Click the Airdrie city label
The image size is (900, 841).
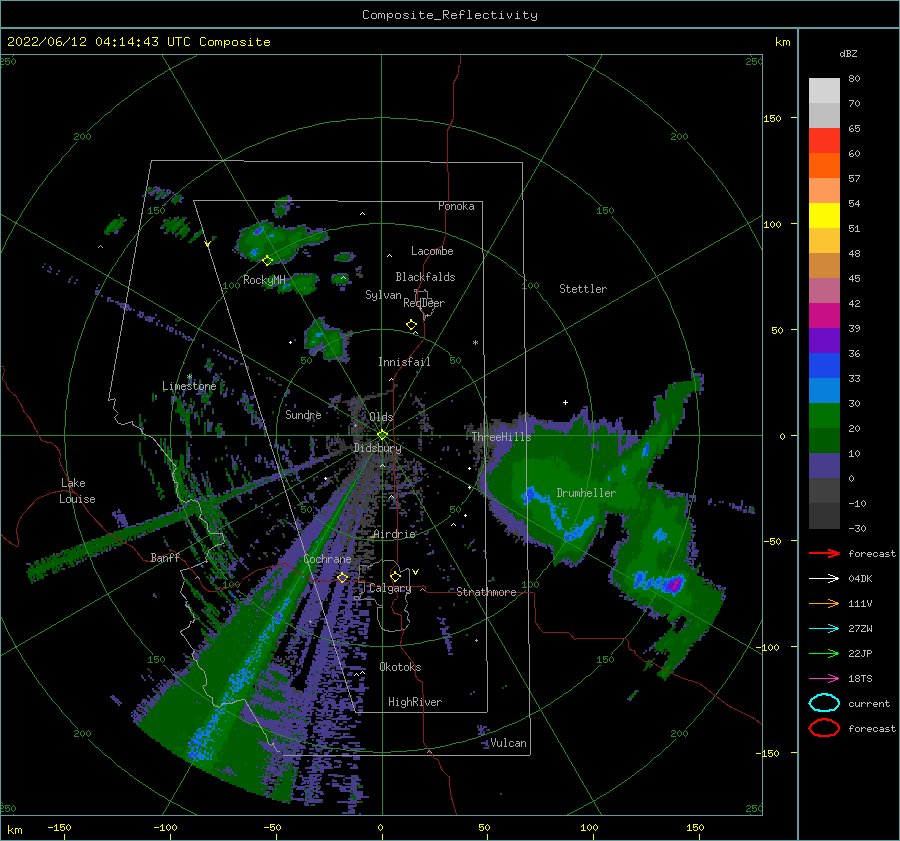tap(394, 534)
